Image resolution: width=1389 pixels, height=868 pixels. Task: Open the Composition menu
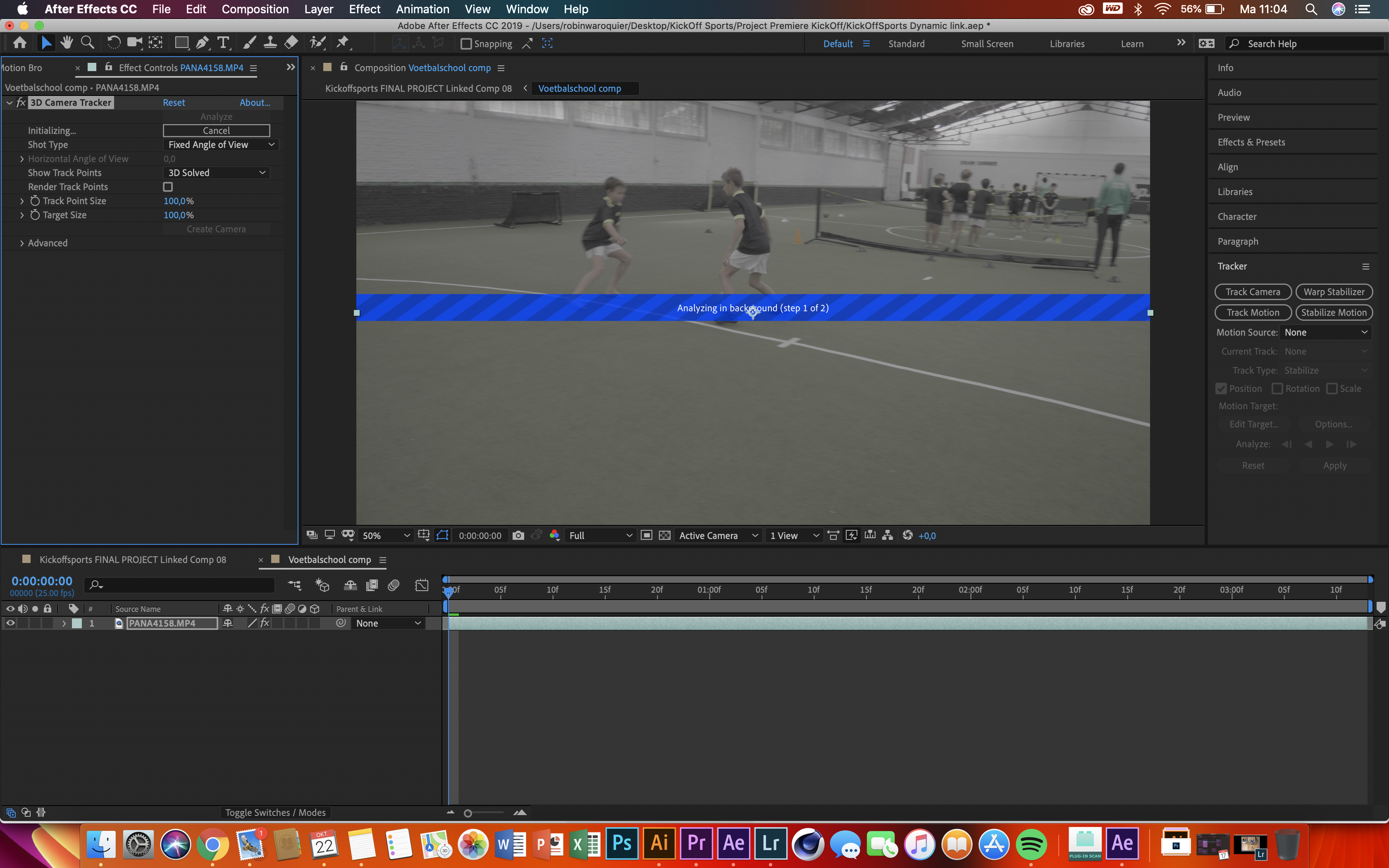coord(255,9)
